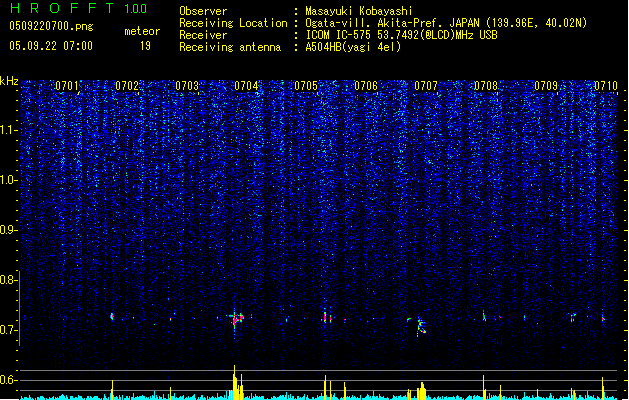Click the HROFFT 1.0.0 title text
Viewport: 629px width, 400px height.
(x=79, y=8)
